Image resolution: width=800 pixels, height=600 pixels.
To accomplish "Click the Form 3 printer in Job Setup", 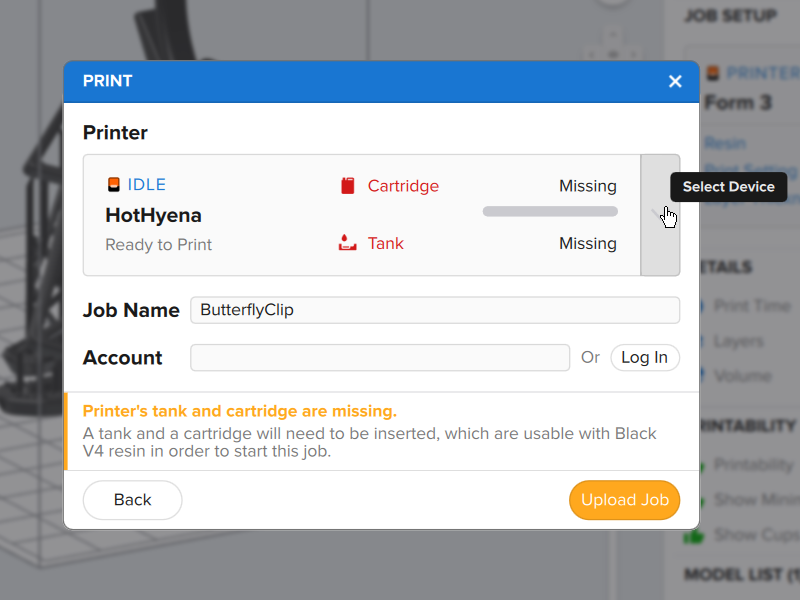I will (x=738, y=103).
